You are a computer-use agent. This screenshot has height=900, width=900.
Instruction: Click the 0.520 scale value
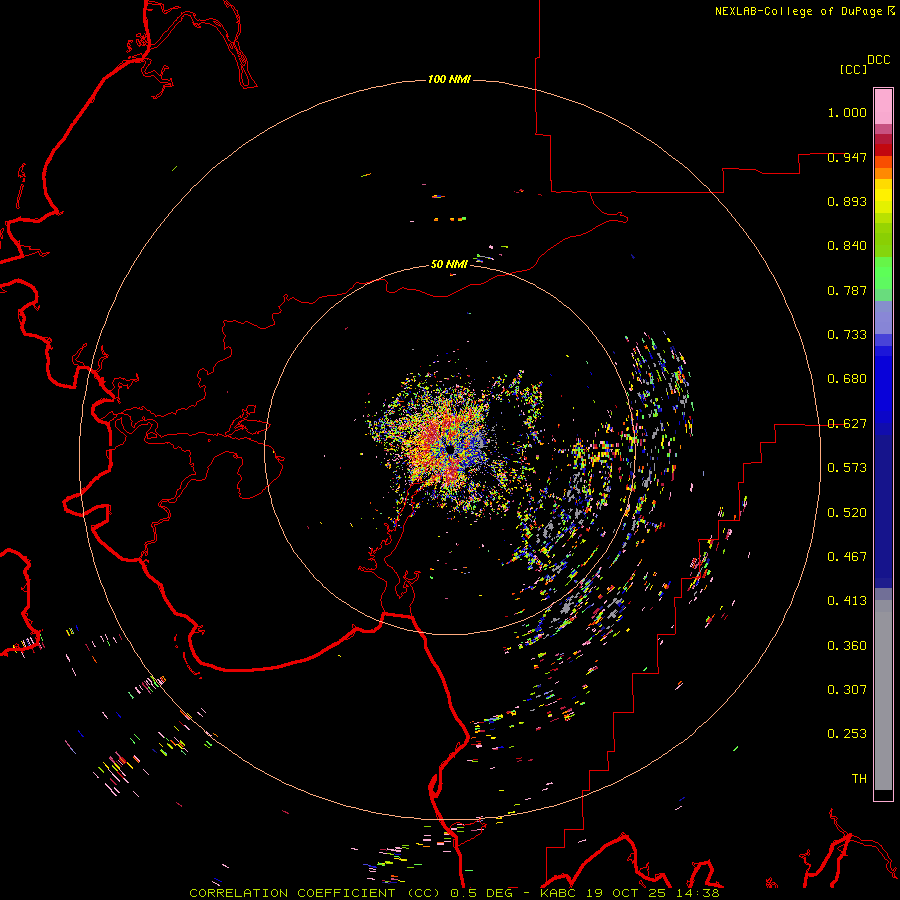click(847, 513)
